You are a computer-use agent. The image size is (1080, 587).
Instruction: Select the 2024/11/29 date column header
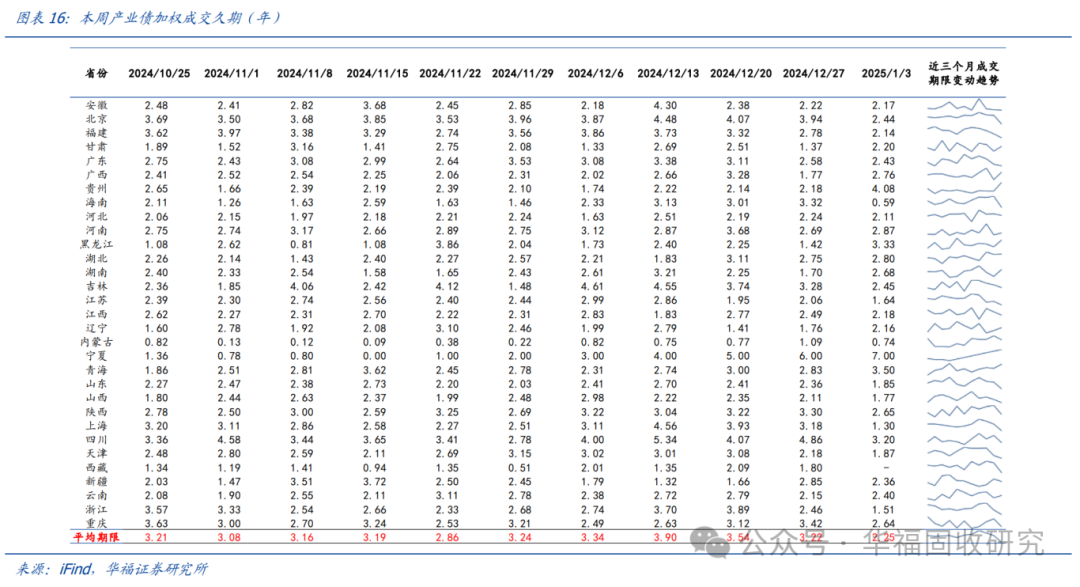tap(522, 74)
